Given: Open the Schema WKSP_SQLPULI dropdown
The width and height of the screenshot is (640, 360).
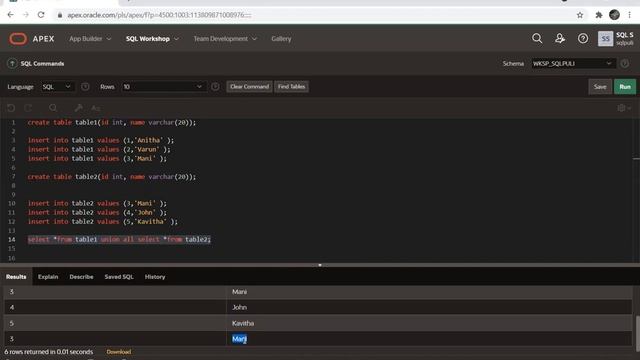Looking at the screenshot, I should [x=572, y=64].
